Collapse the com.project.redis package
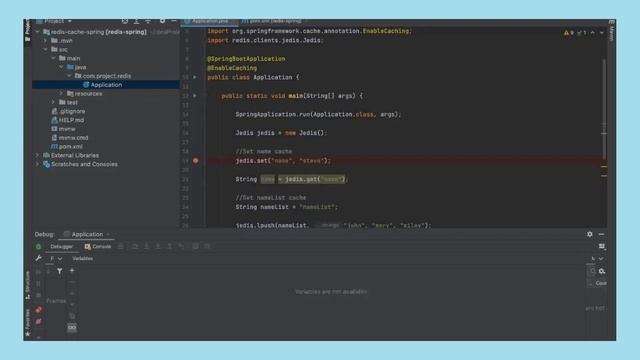Image resolution: width=640 pixels, height=360 pixels. [x=69, y=76]
